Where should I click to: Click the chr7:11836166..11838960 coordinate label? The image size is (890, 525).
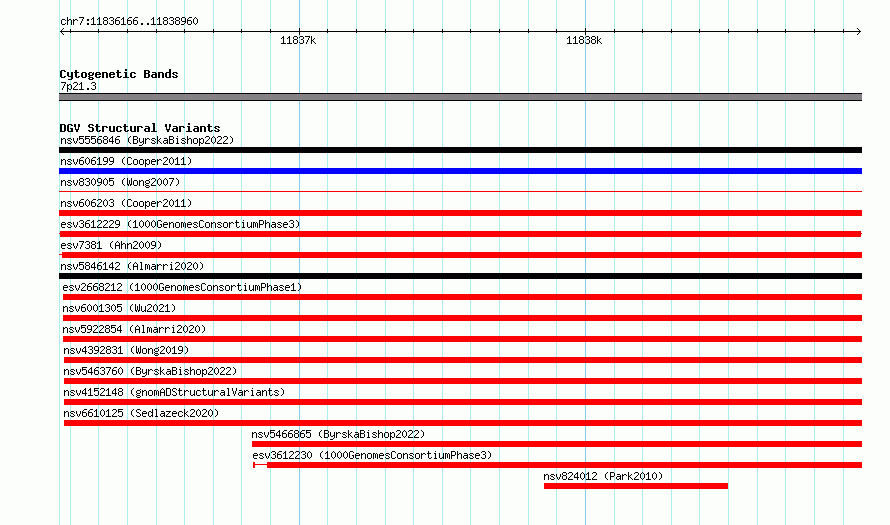[129, 22]
